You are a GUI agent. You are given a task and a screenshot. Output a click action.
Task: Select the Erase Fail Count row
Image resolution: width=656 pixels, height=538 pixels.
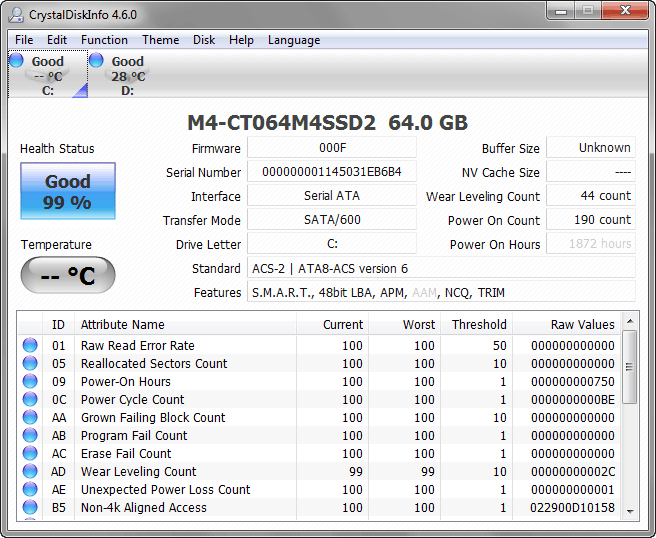pyautogui.click(x=319, y=453)
